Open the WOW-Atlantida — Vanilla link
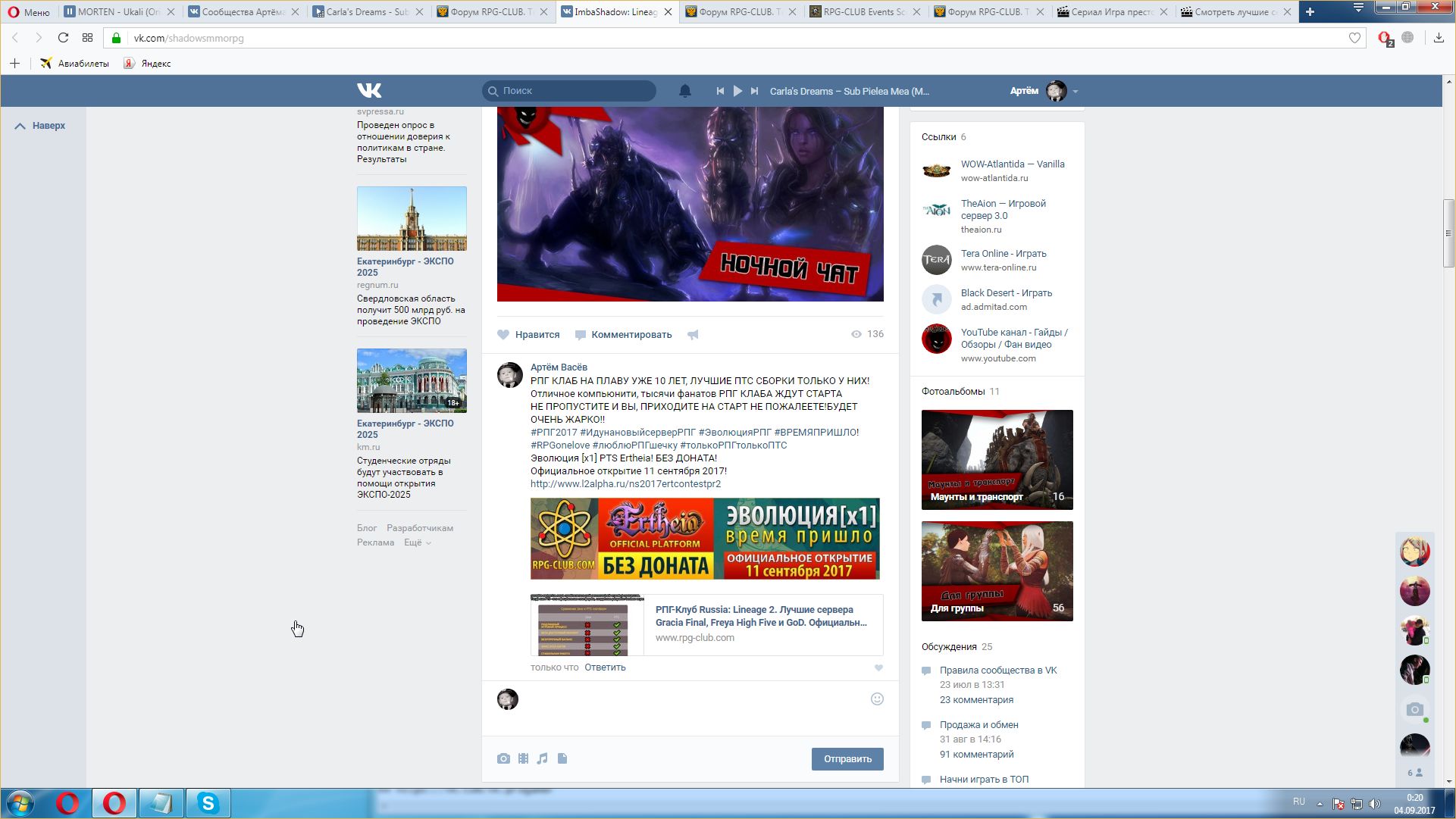The image size is (1456, 819). pos(1013,164)
